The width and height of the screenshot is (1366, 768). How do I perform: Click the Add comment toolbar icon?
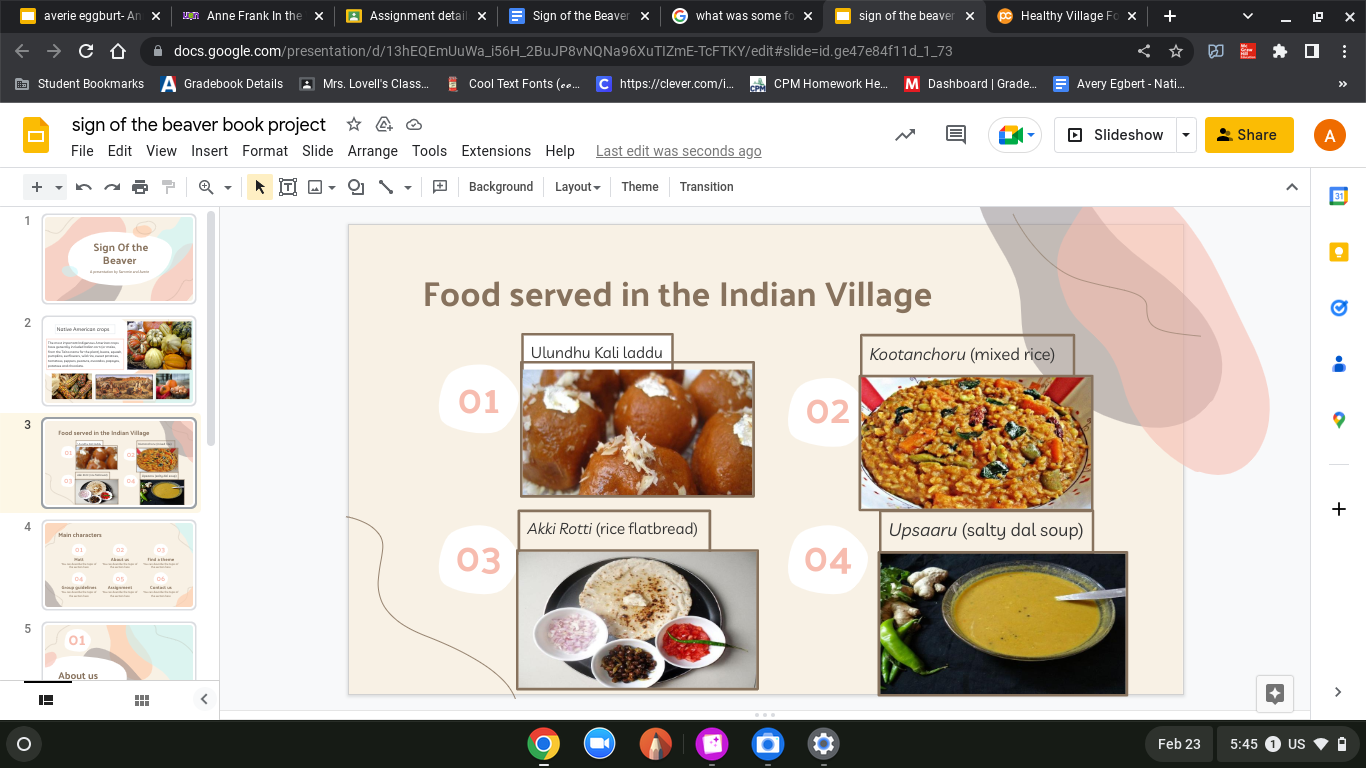pos(439,187)
